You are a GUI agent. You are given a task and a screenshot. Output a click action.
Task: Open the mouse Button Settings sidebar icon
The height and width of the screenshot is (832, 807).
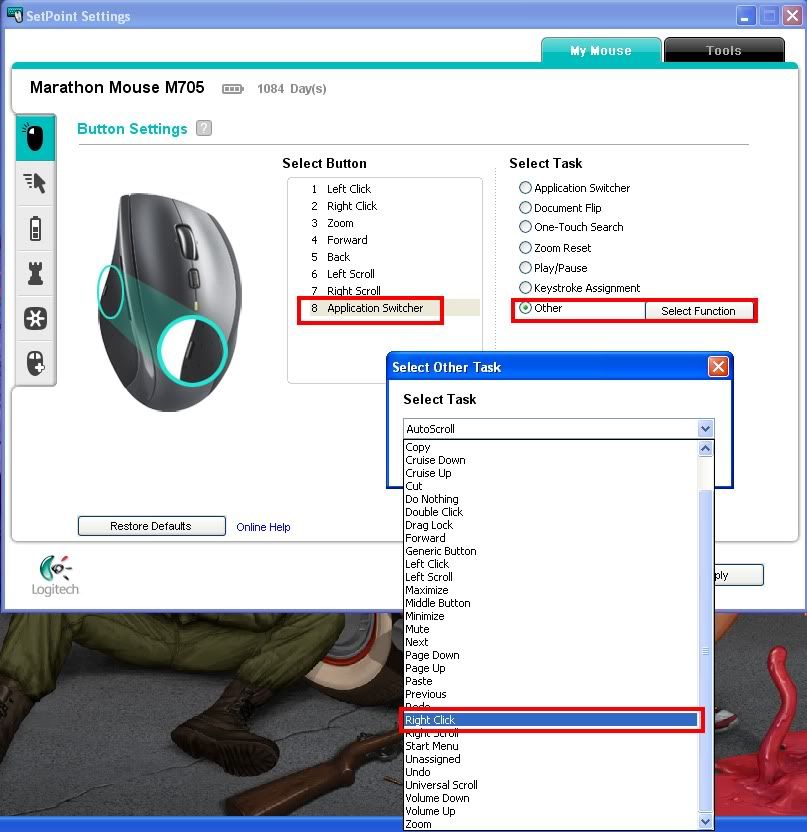[x=36, y=138]
